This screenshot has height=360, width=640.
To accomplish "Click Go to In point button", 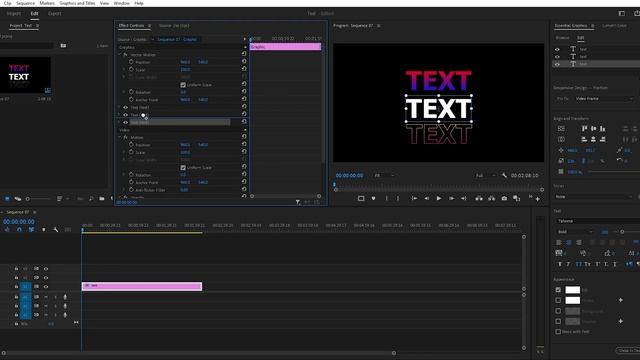I will pyautogui.click(x=414, y=198).
